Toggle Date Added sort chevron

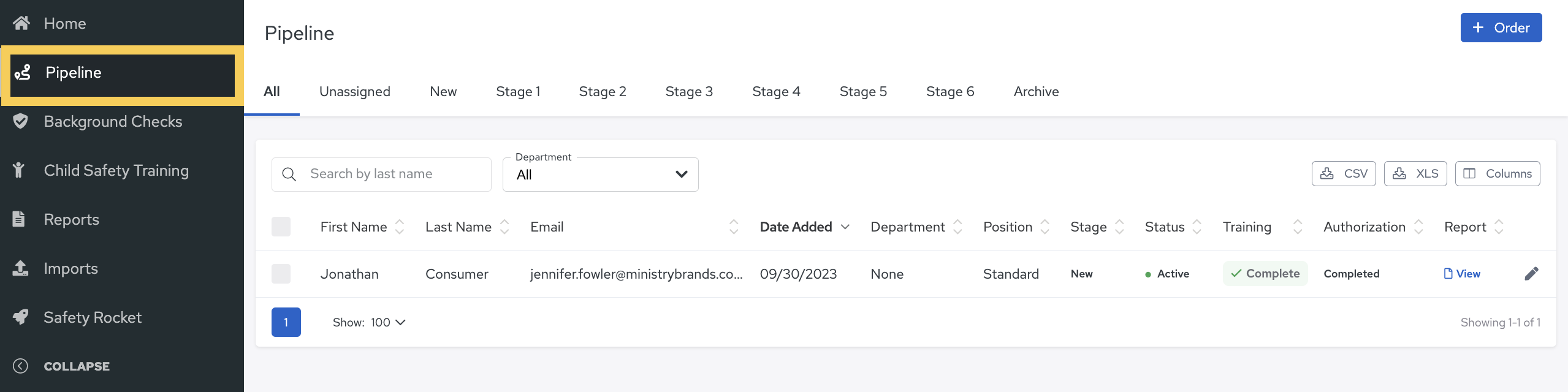pos(845,227)
